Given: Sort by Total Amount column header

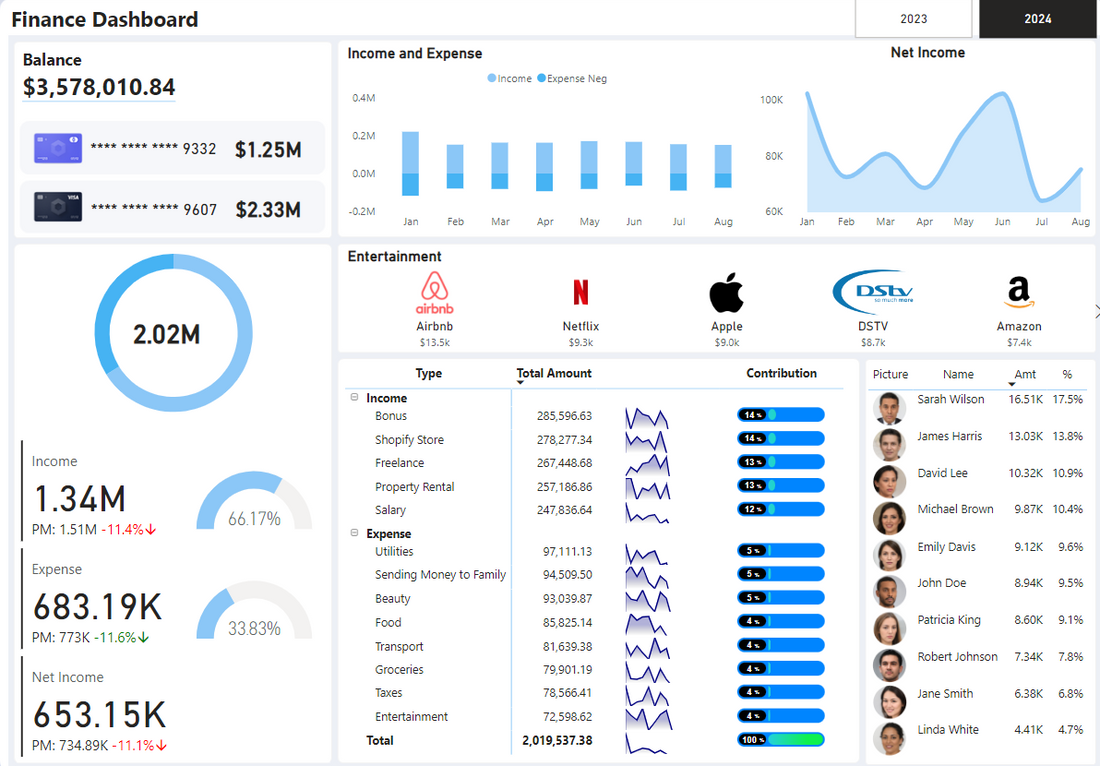Looking at the screenshot, I should tap(554, 373).
